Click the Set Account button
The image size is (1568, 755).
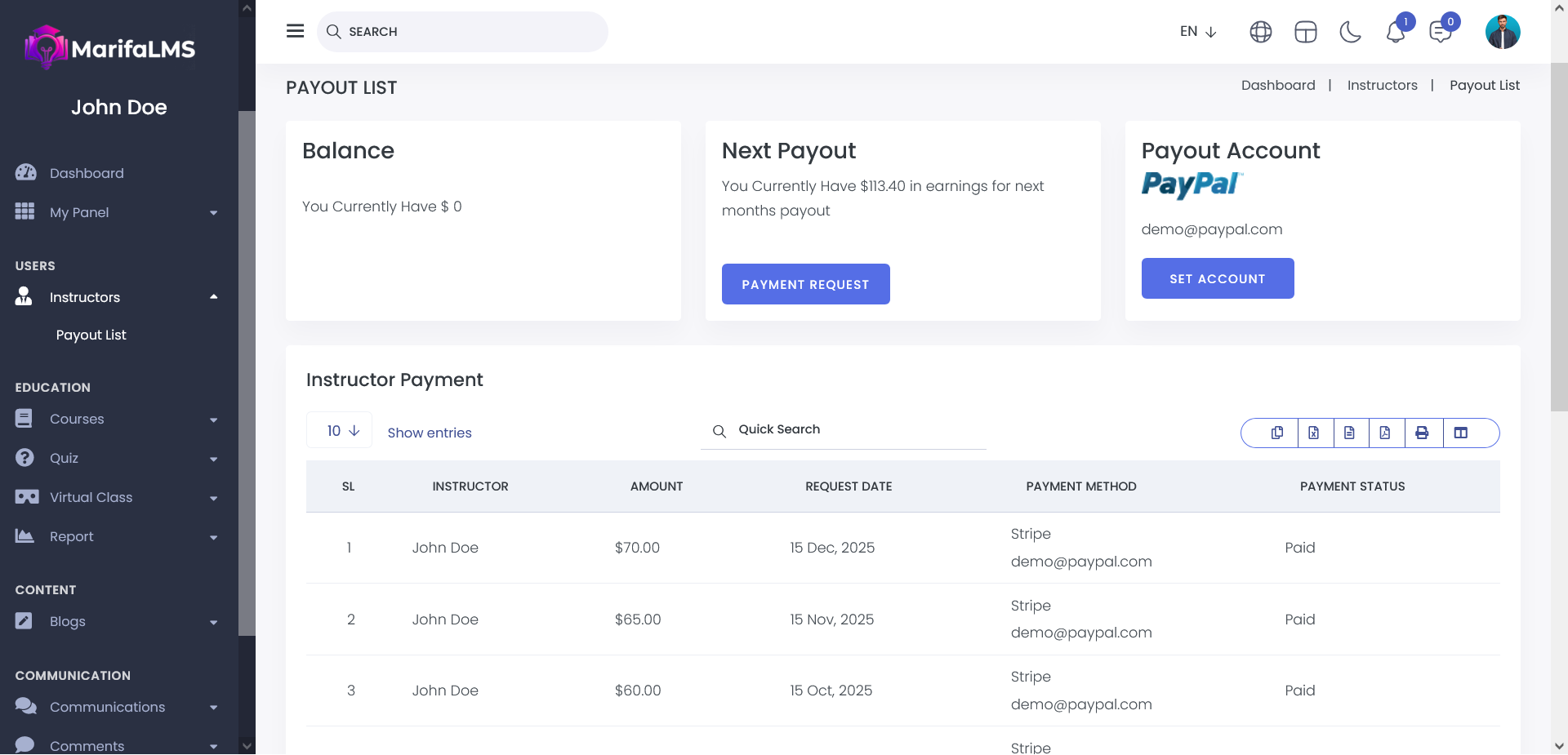[x=1217, y=278]
